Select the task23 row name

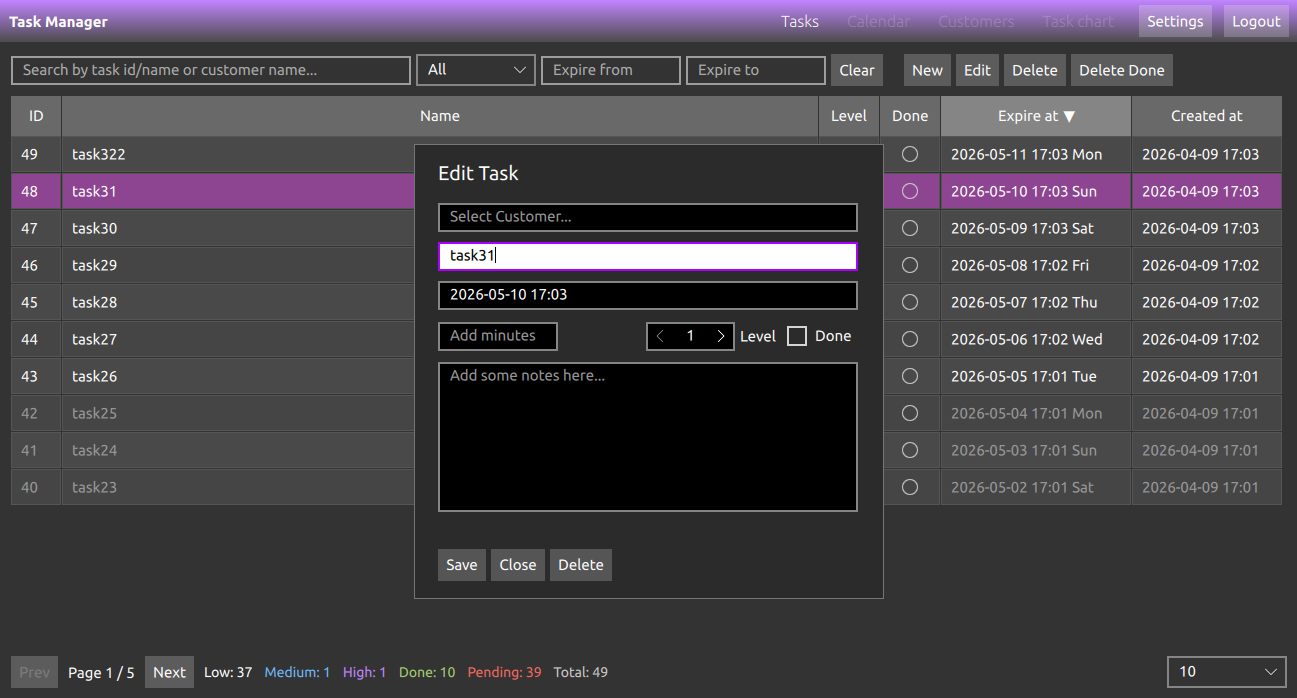(x=95, y=487)
